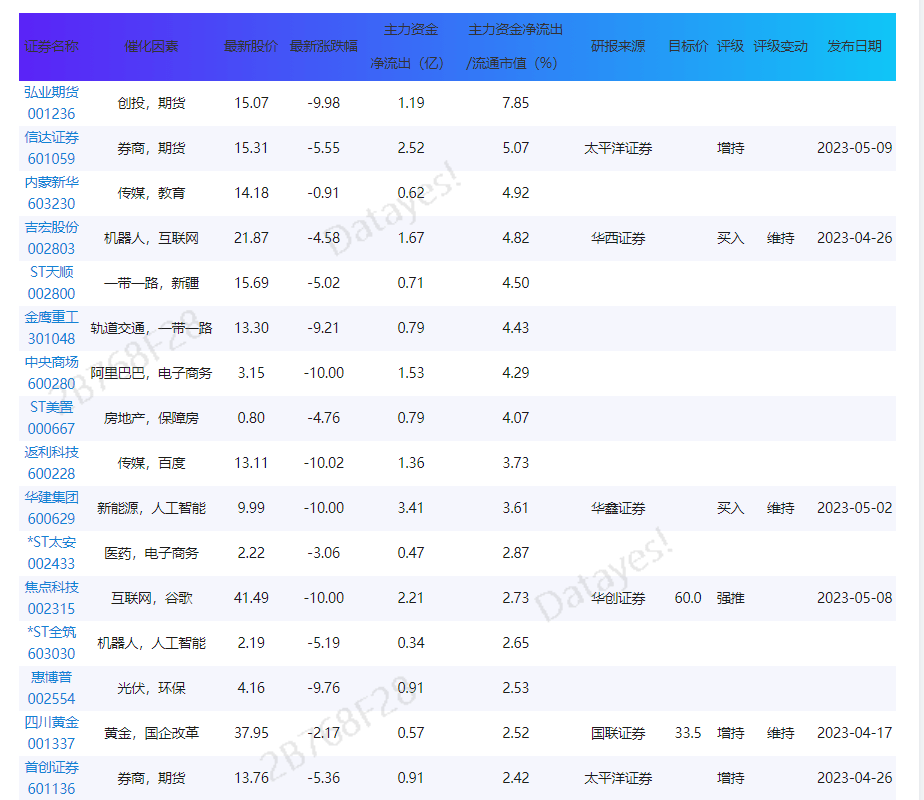Click the 证券名称 column header
This screenshot has width=924, height=800.
click(51, 46)
